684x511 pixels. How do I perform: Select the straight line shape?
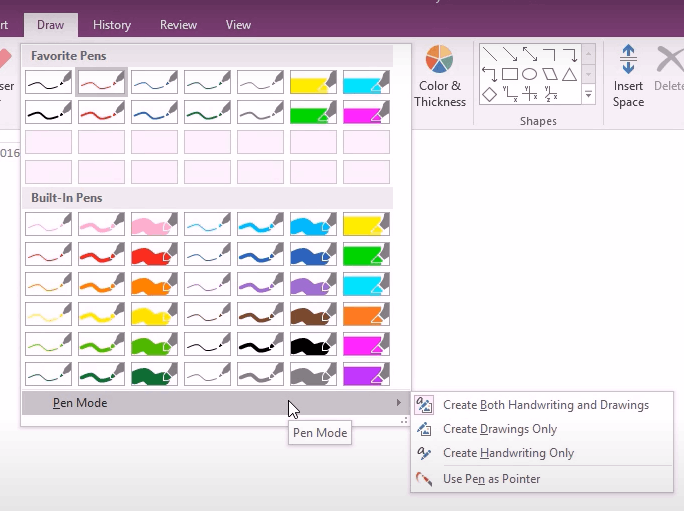coord(490,55)
